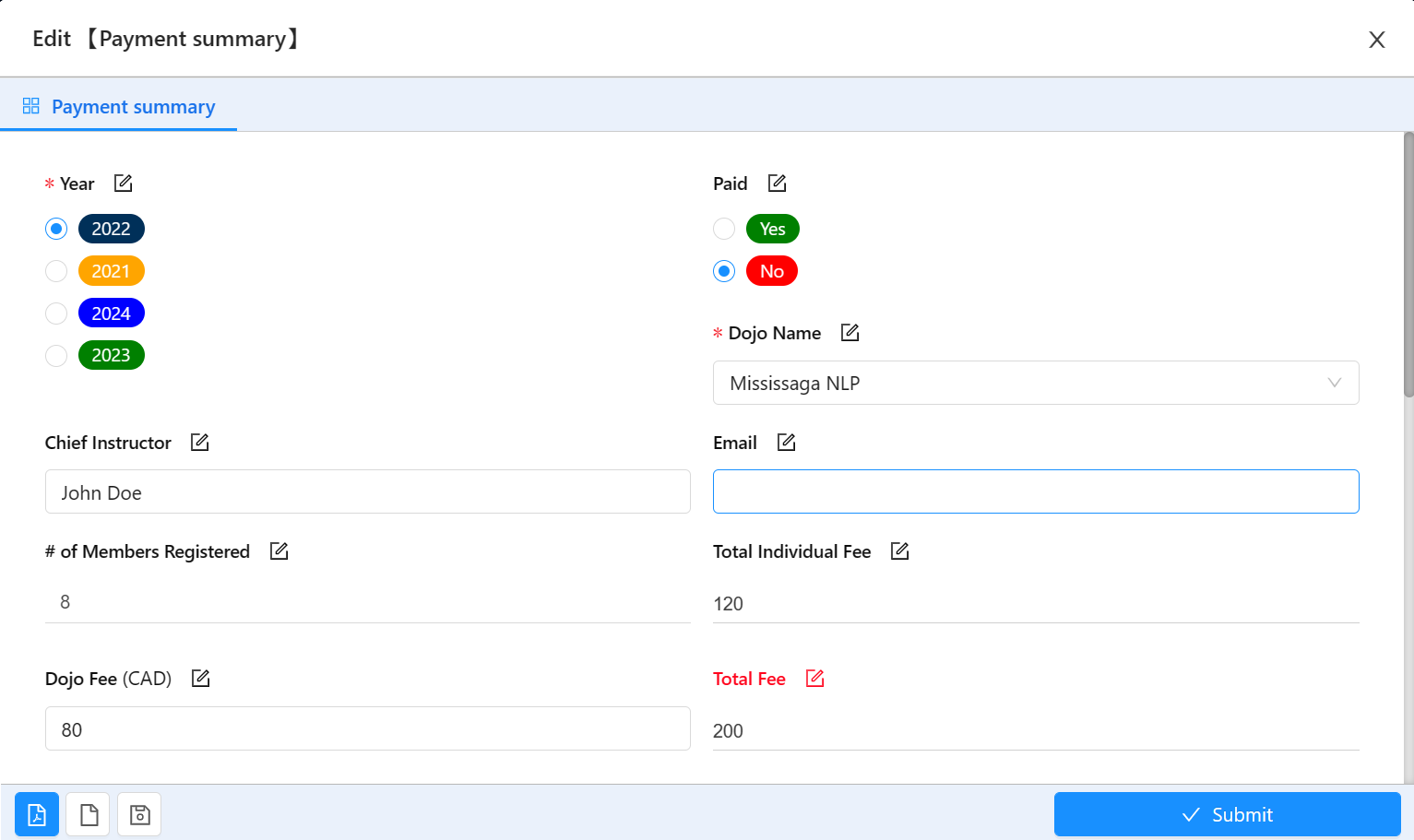Click the dark blue 2022 tag label

point(112,229)
